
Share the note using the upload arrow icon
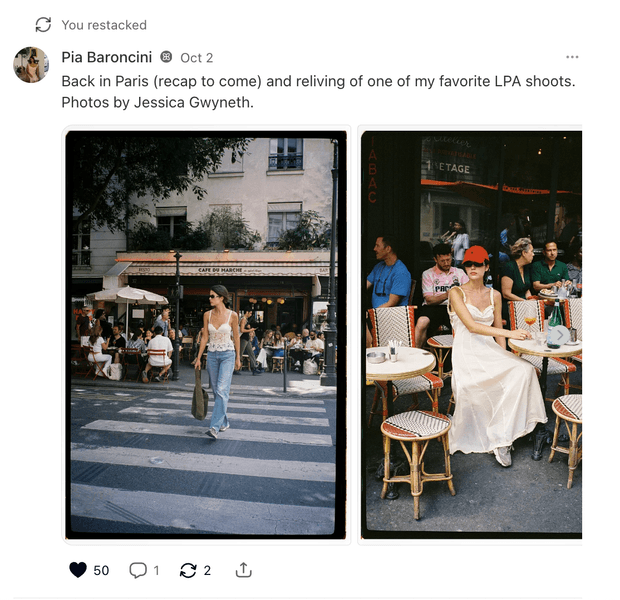[244, 570]
